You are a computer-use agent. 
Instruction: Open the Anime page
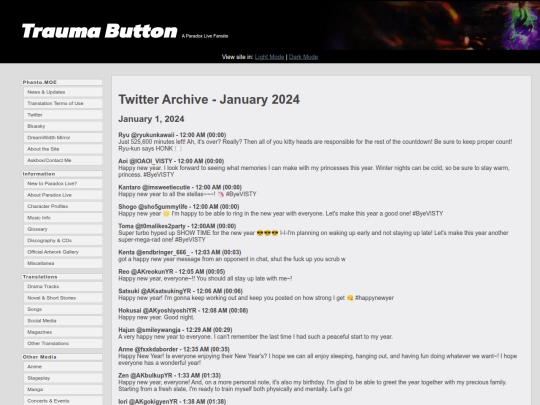click(x=63, y=367)
